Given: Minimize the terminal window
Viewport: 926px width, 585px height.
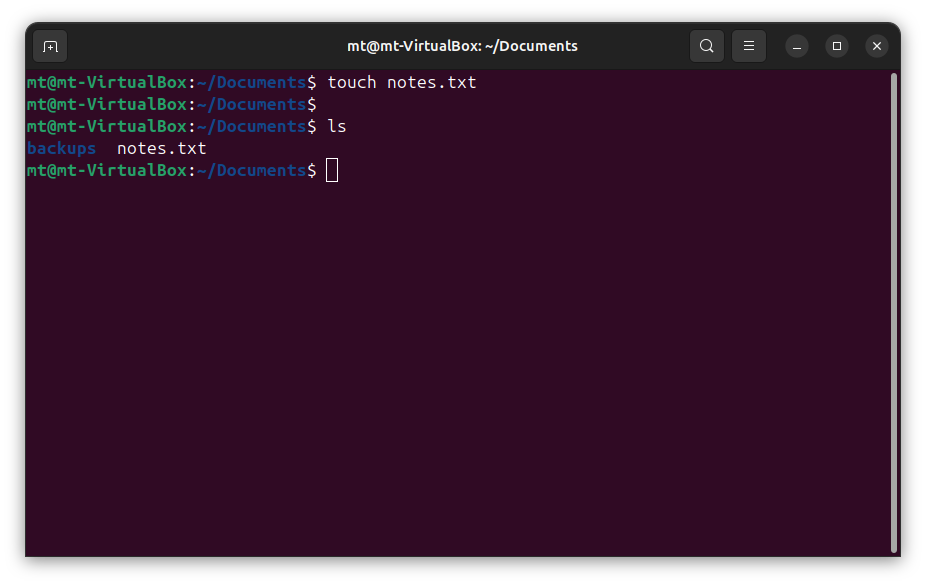Looking at the screenshot, I should 796,46.
